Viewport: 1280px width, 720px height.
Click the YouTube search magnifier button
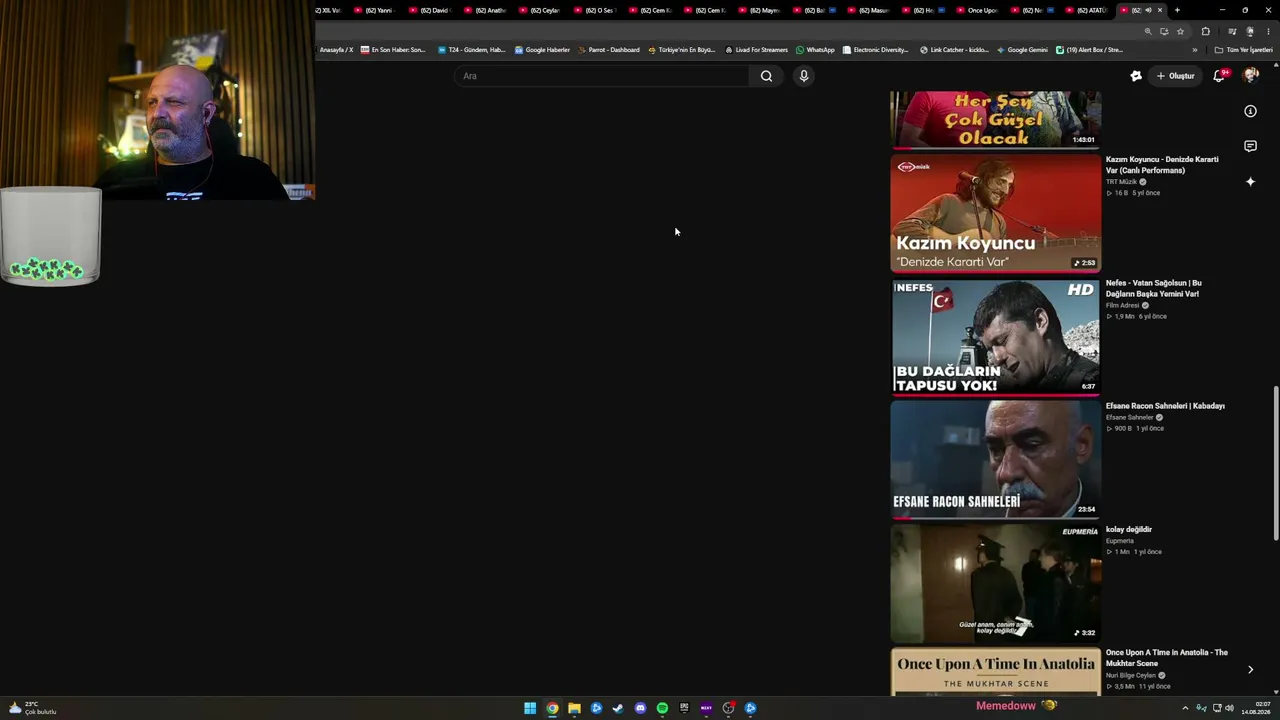(x=766, y=76)
